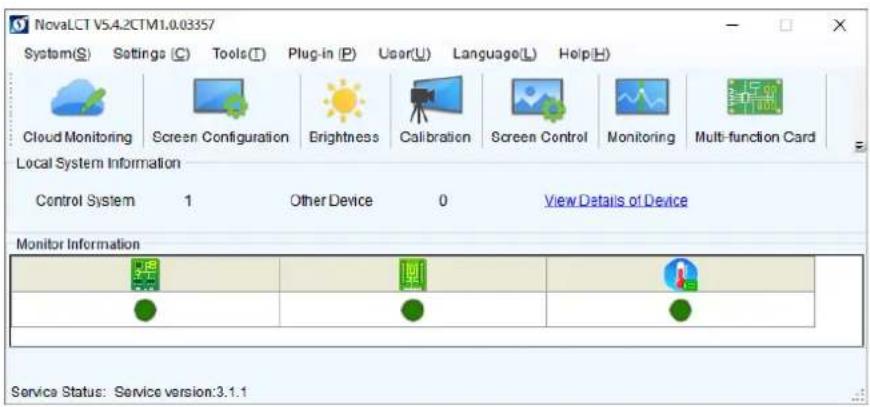The image size is (870, 407).
Task: Click the temperature green status dot
Action: coord(680,310)
